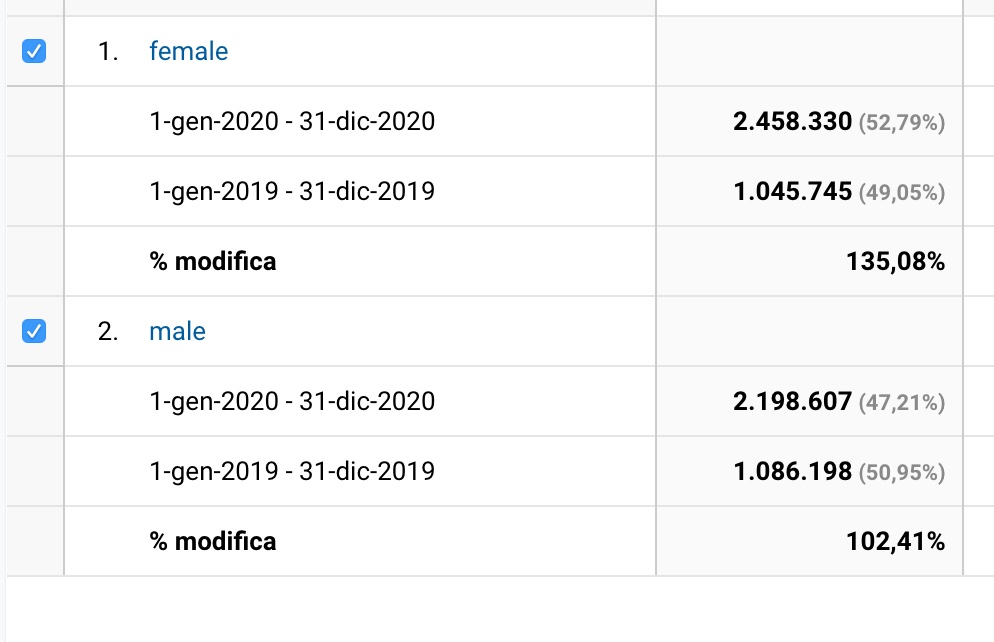Click the 1.086.198 value cell

click(792, 471)
